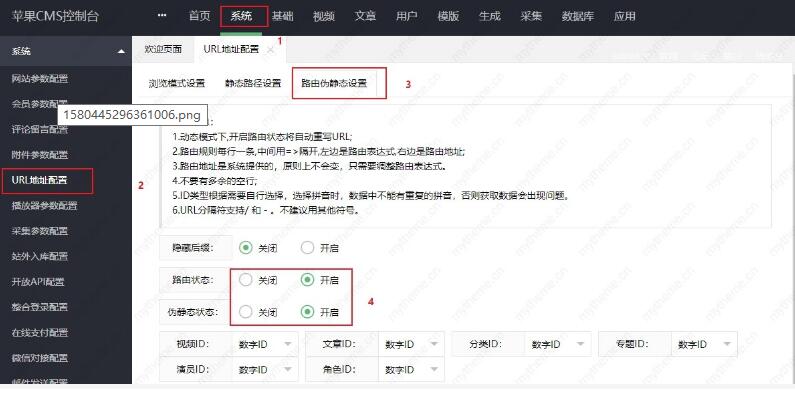
Task: Collapse the 系统 sidebar section arrow
Action: 121,51
